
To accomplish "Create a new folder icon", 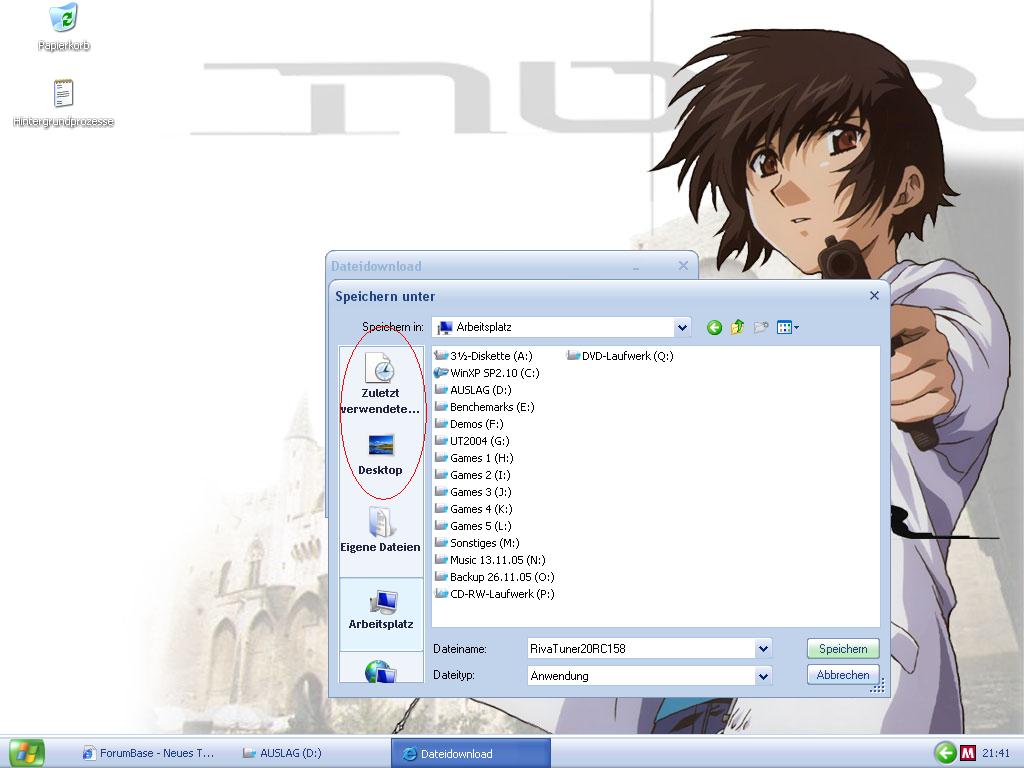I will 761,327.
